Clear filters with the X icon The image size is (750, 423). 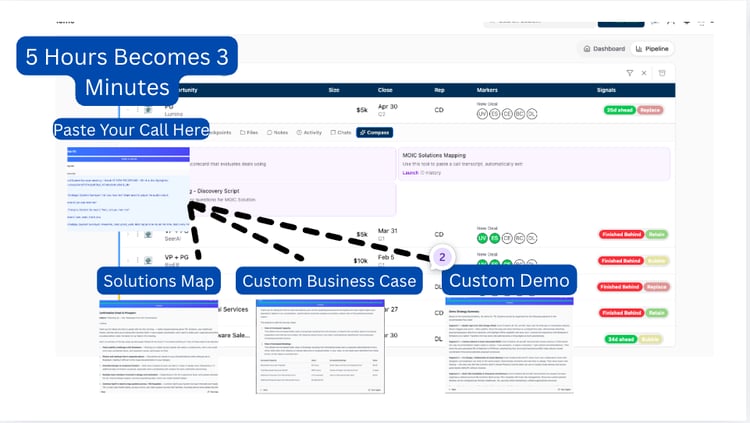click(645, 73)
